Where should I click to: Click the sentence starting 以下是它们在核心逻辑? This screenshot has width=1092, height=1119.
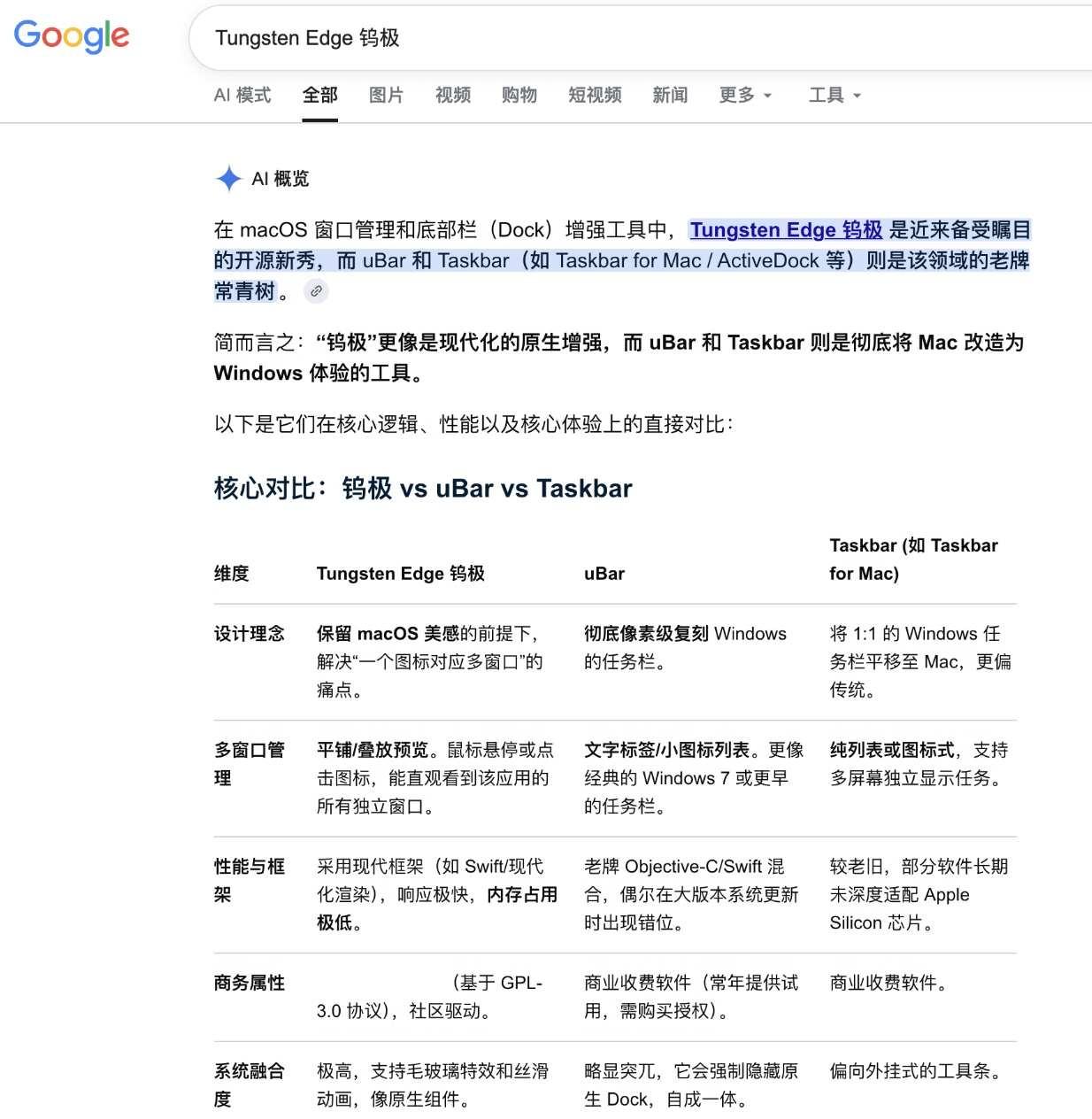pyautogui.click(x=473, y=424)
